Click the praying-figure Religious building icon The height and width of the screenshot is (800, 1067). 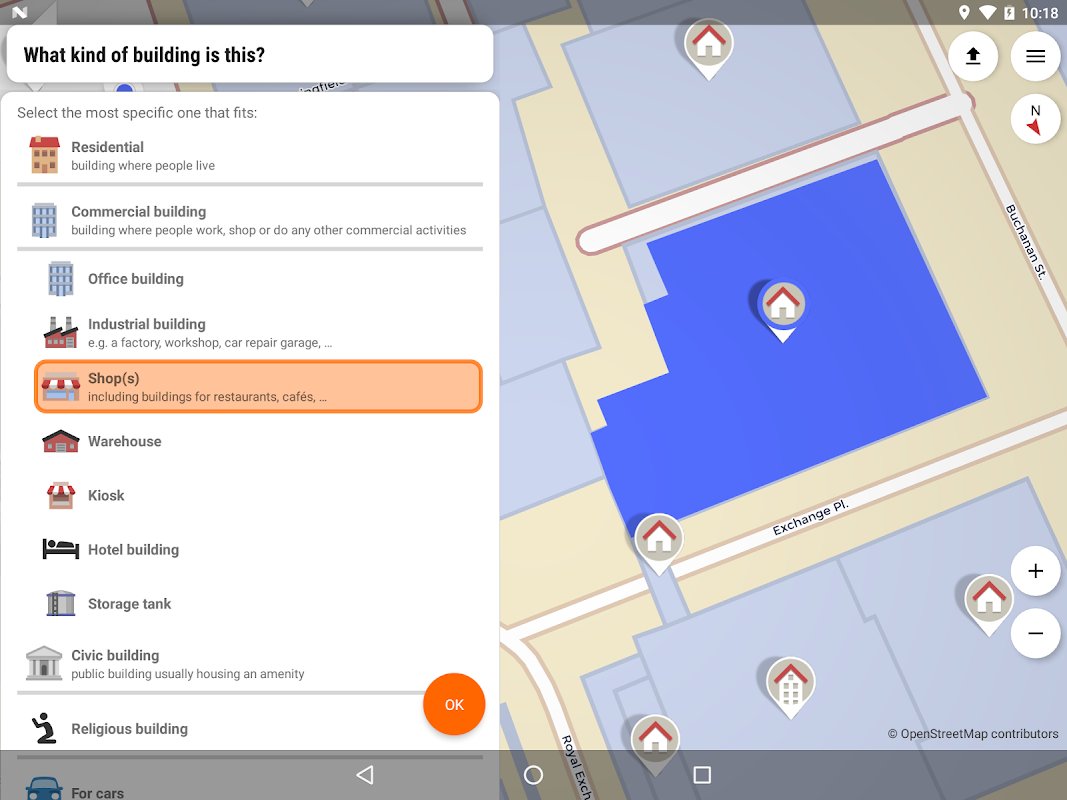[x=44, y=728]
